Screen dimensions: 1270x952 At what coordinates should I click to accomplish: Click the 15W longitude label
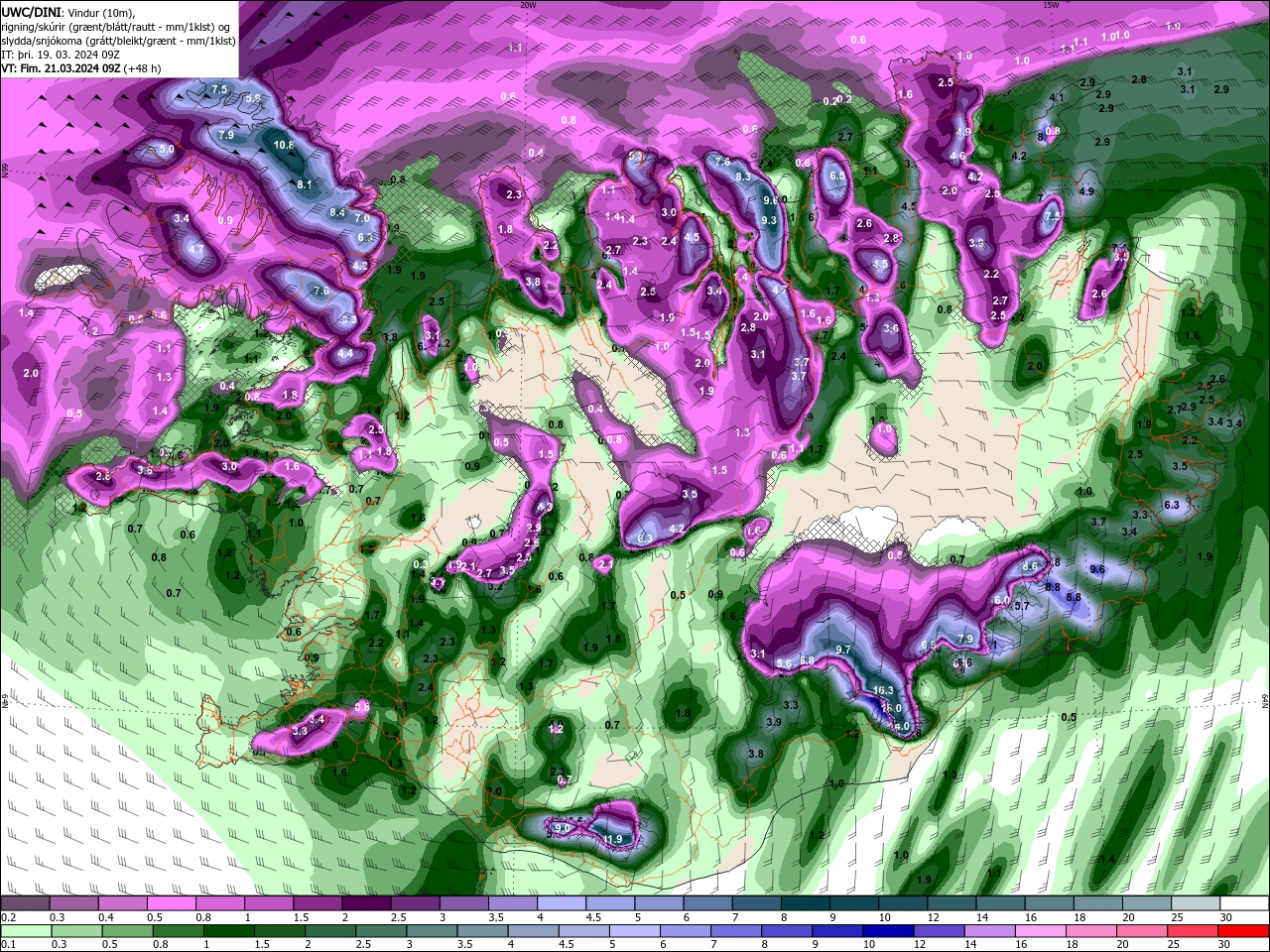coord(1051,5)
